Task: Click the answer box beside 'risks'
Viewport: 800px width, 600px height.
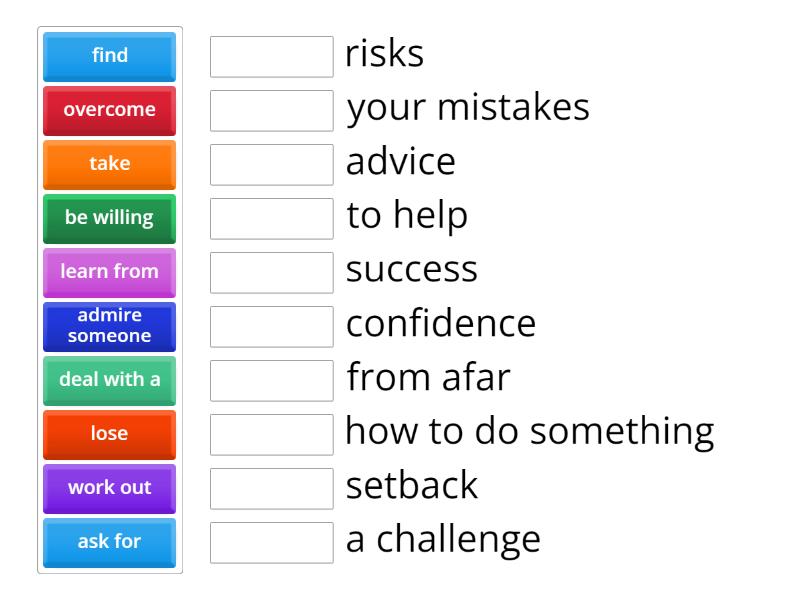Action: click(271, 57)
